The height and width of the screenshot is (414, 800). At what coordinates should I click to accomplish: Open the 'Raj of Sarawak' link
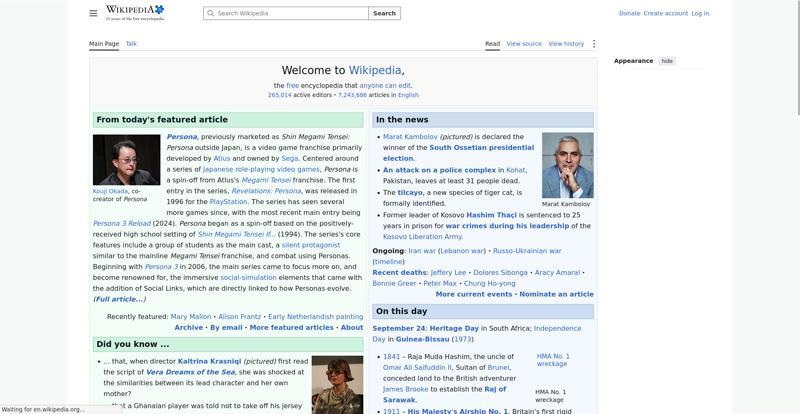(444, 395)
